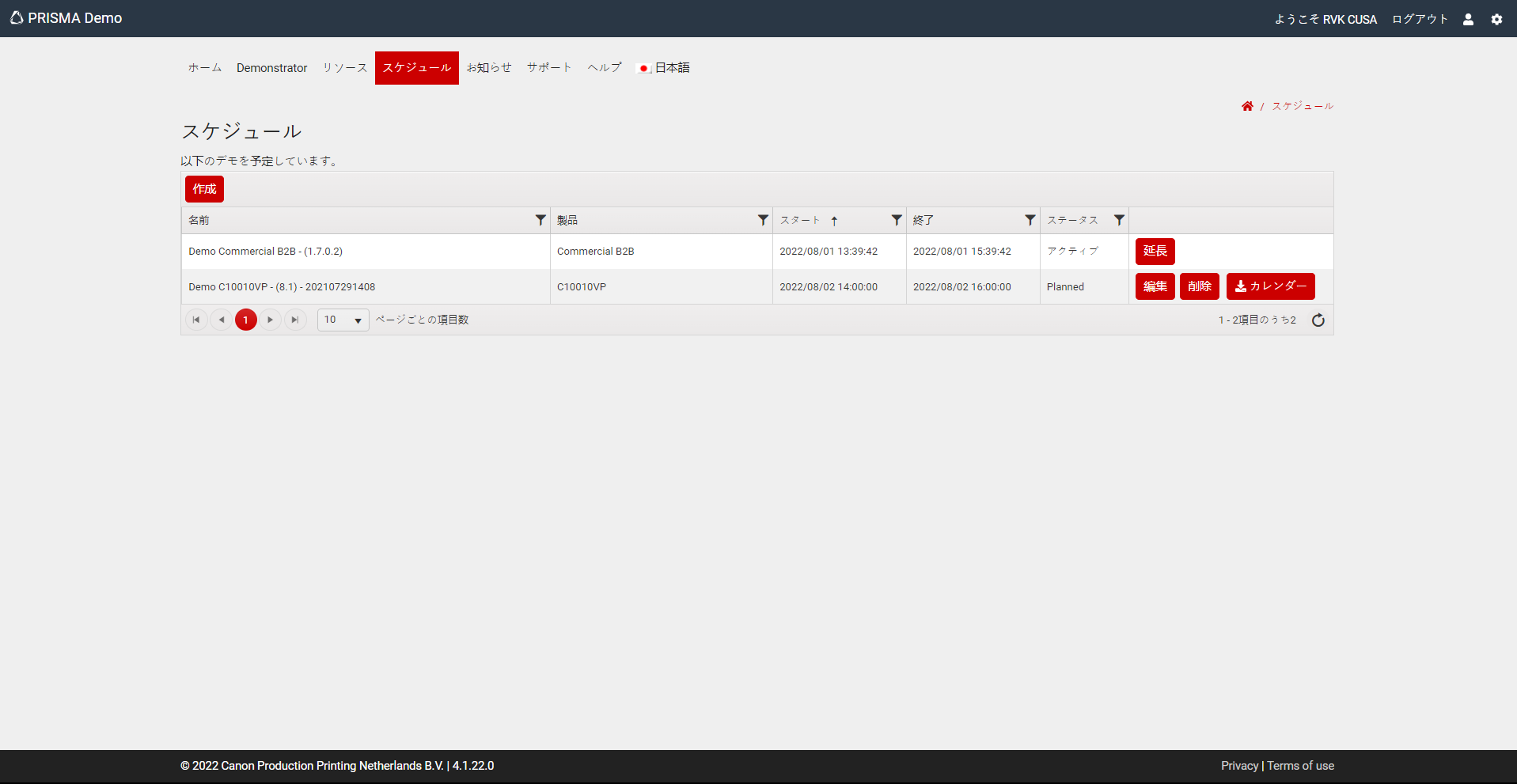Open the user profile icon
1517x784 pixels.
(1468, 19)
